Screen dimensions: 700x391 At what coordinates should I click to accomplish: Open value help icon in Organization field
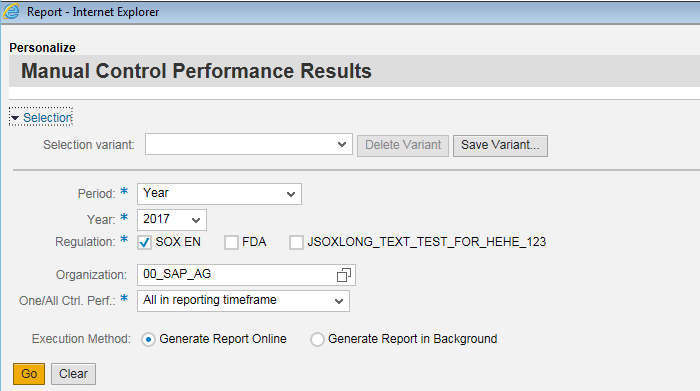pos(343,275)
